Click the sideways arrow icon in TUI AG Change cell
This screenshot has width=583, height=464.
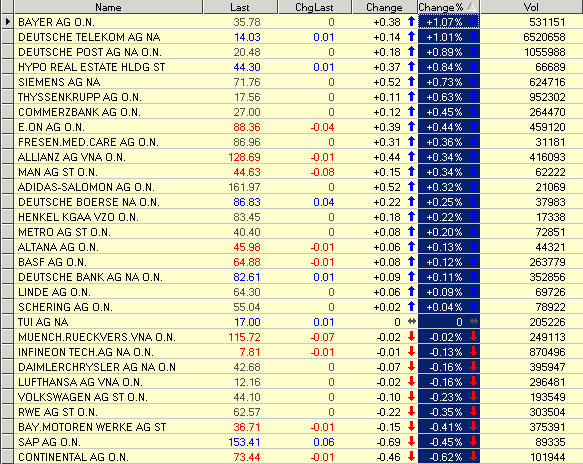[x=412, y=321]
